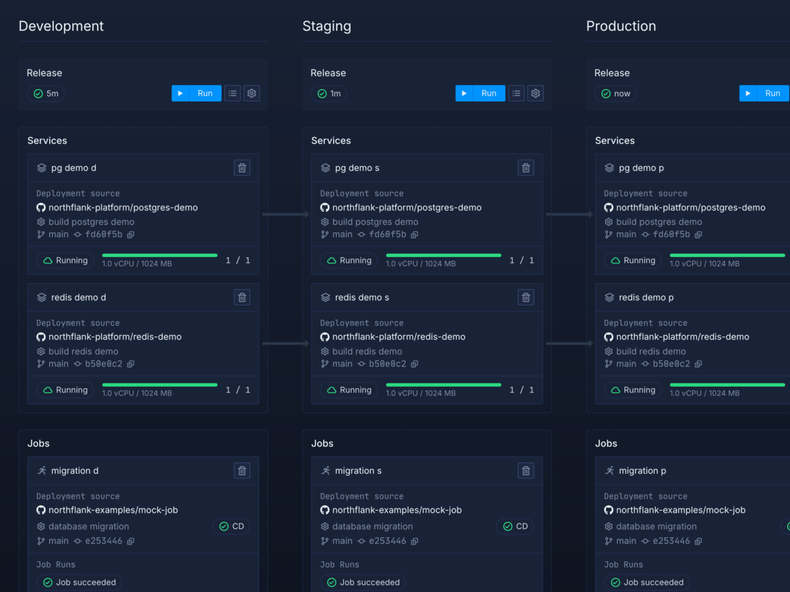Select the Staging stage heading
This screenshot has width=790, height=592.
click(x=327, y=26)
